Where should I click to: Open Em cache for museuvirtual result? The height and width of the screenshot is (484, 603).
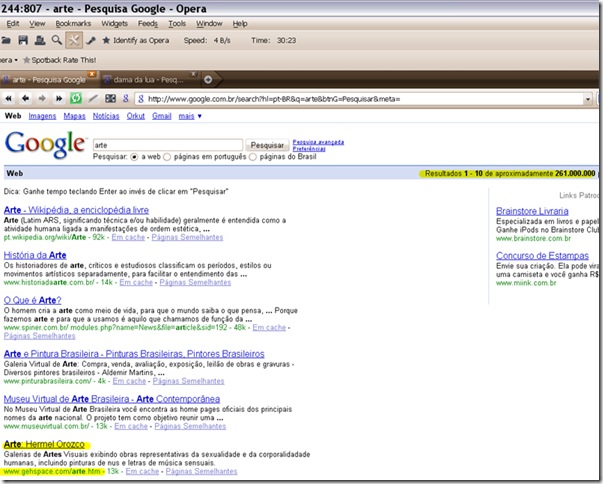point(131,426)
